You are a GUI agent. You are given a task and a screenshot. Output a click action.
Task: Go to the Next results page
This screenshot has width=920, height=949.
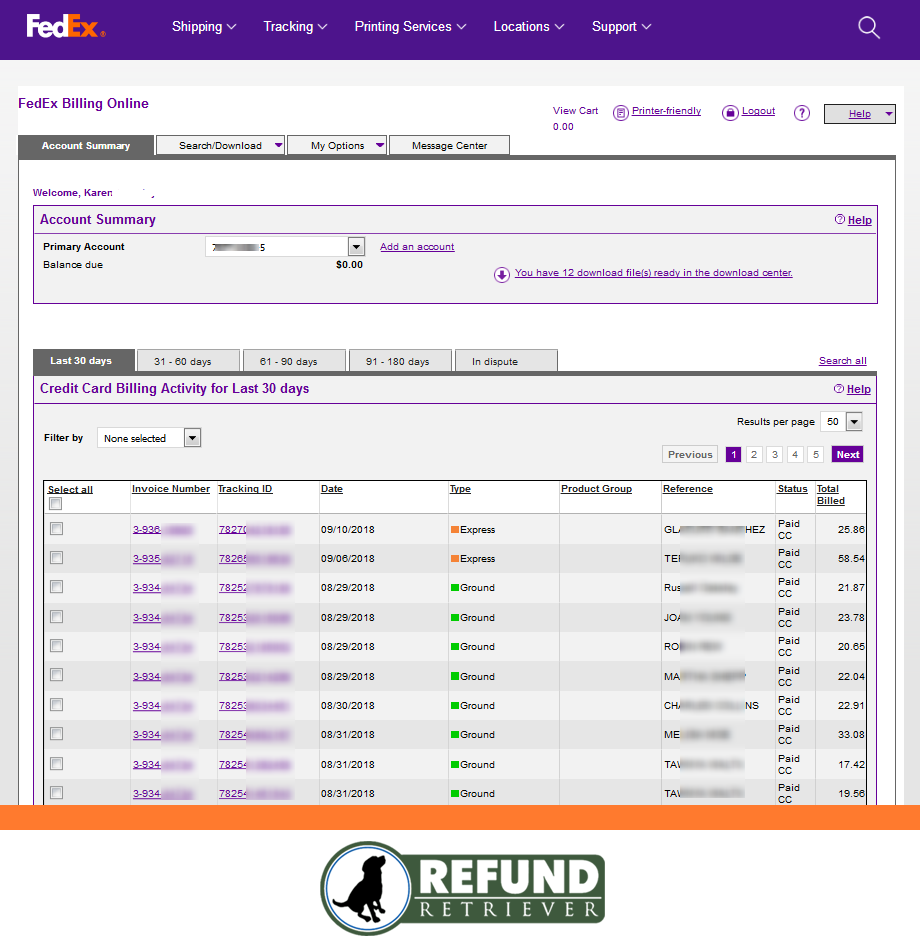(847, 455)
